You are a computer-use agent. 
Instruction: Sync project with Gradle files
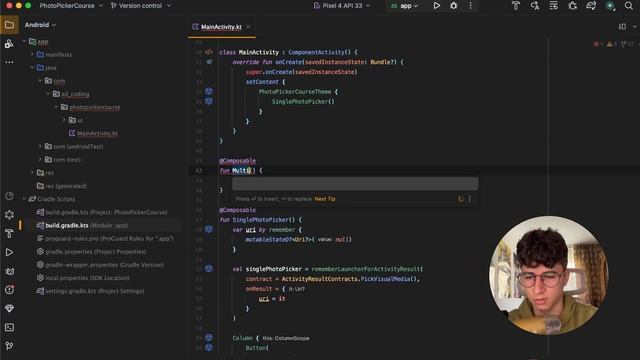pos(591,6)
